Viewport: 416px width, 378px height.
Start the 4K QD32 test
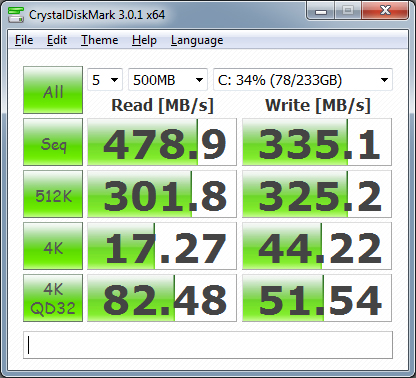[x=53, y=298]
